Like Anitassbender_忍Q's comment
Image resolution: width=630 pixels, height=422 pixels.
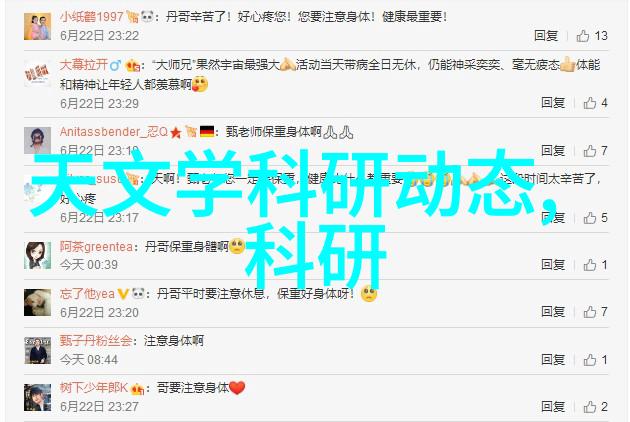(x=589, y=151)
